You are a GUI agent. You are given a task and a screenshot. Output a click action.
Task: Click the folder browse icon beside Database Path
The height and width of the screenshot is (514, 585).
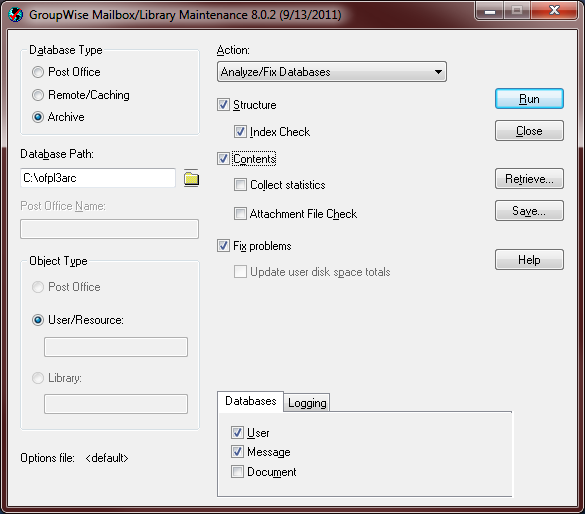tap(191, 178)
